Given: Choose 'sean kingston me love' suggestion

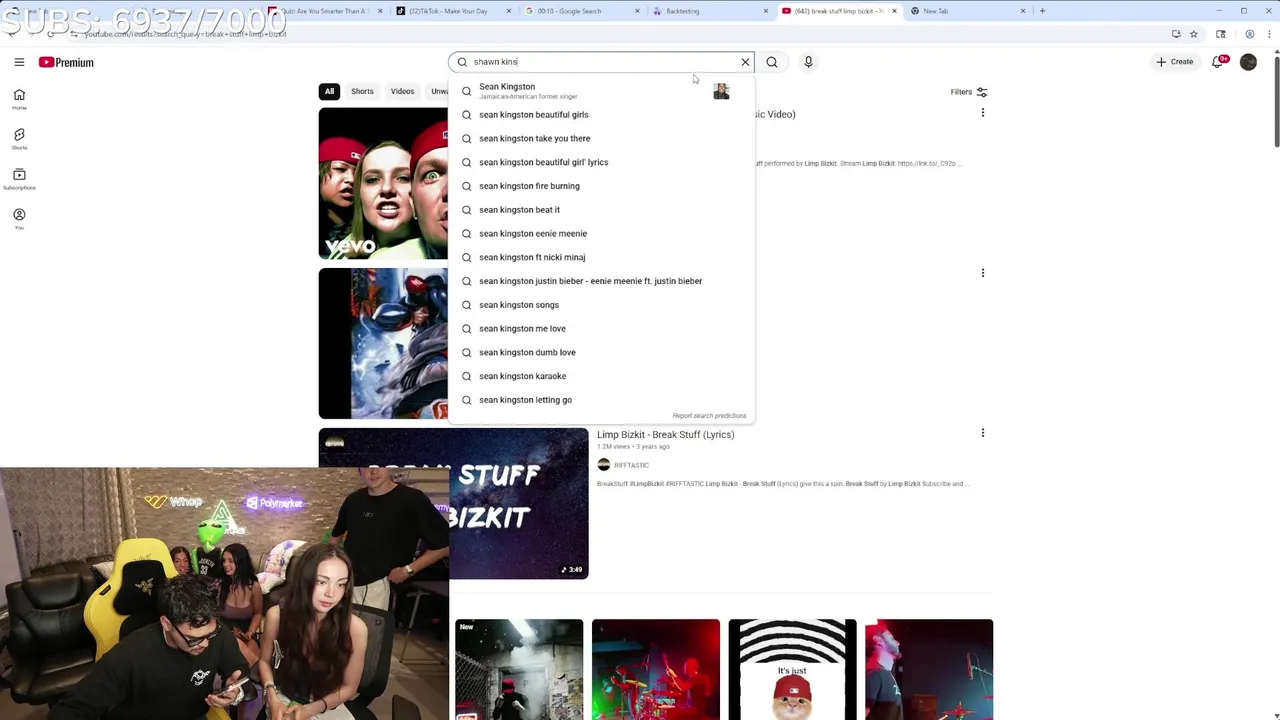Looking at the screenshot, I should click(x=601, y=328).
